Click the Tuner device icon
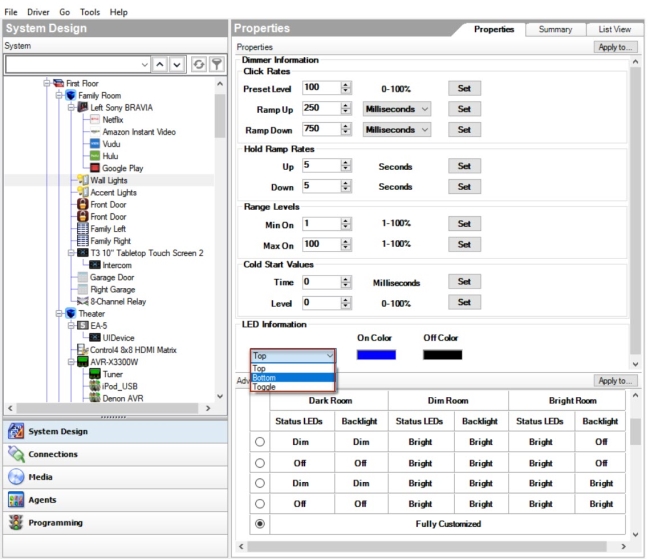 click(95, 374)
